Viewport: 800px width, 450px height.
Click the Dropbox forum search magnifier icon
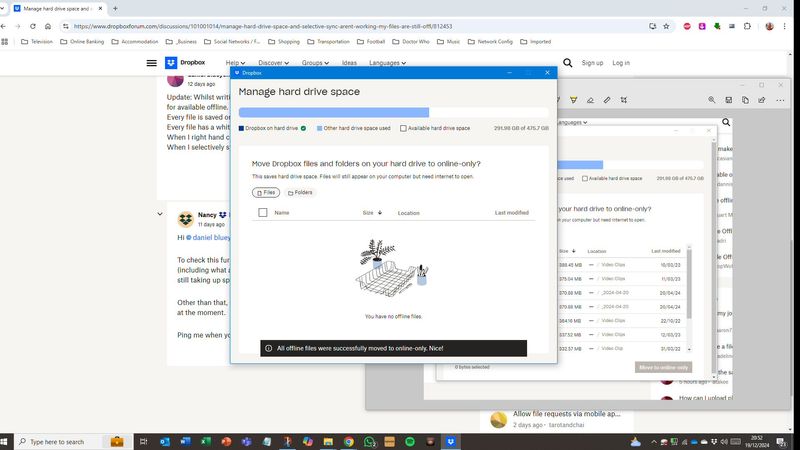567,63
